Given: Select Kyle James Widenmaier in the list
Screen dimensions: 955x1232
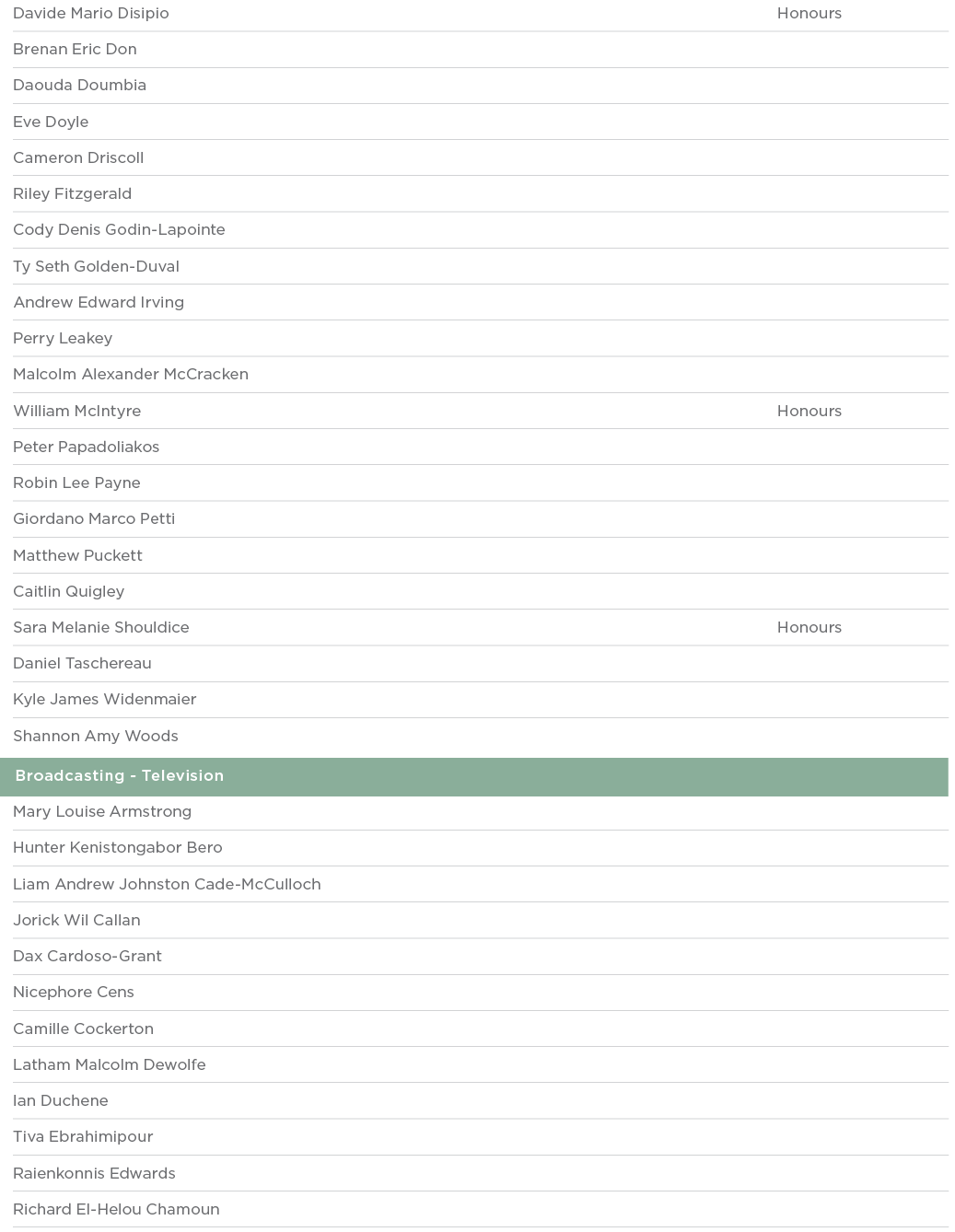Looking at the screenshot, I should tap(105, 700).
